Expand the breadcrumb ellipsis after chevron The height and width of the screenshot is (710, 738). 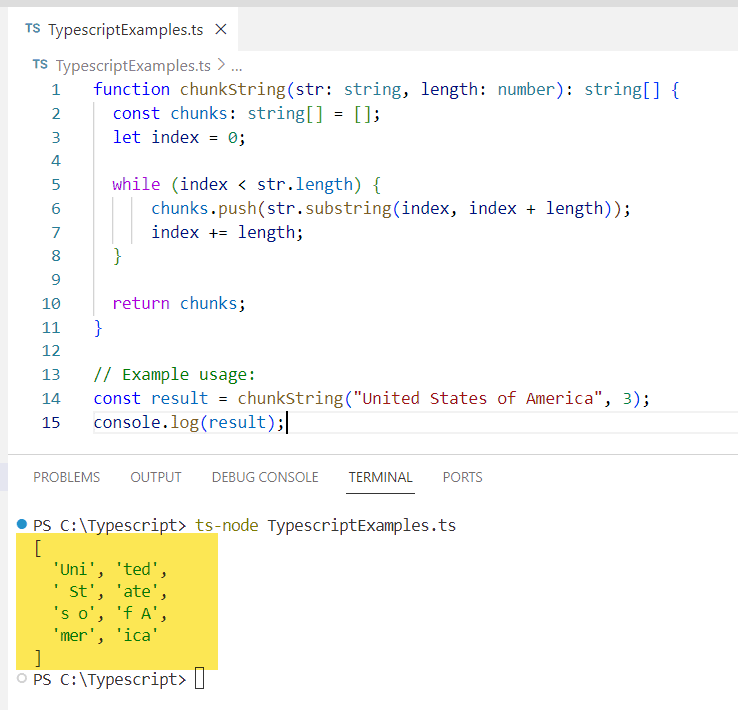pyautogui.click(x=237, y=67)
